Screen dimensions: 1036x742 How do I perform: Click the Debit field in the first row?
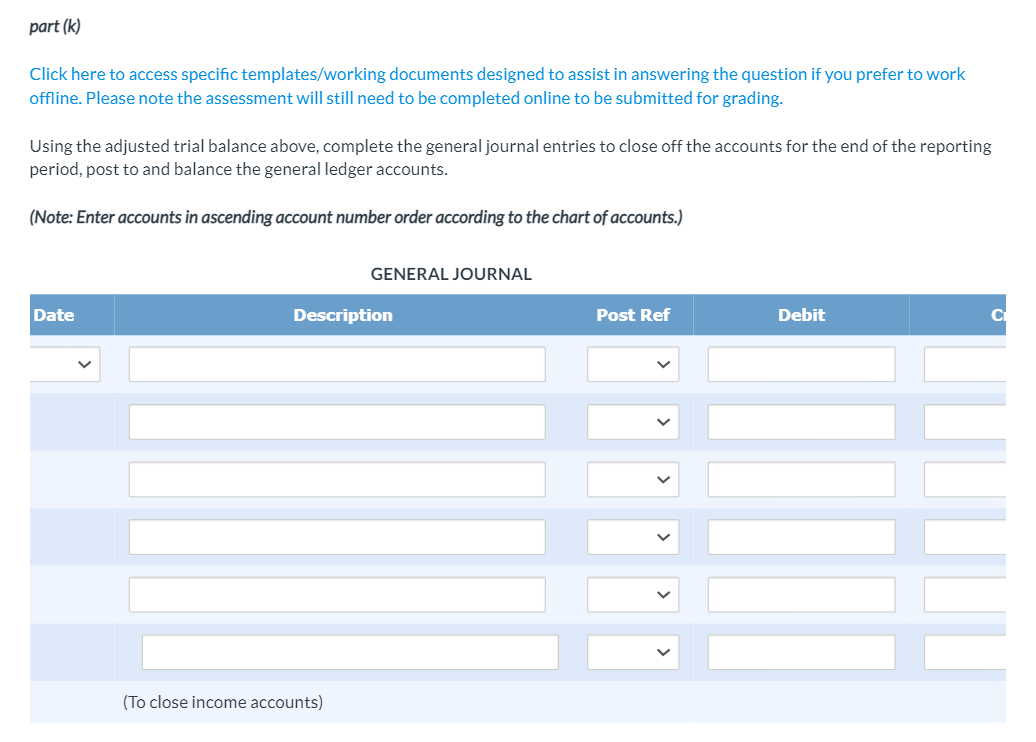(x=800, y=364)
